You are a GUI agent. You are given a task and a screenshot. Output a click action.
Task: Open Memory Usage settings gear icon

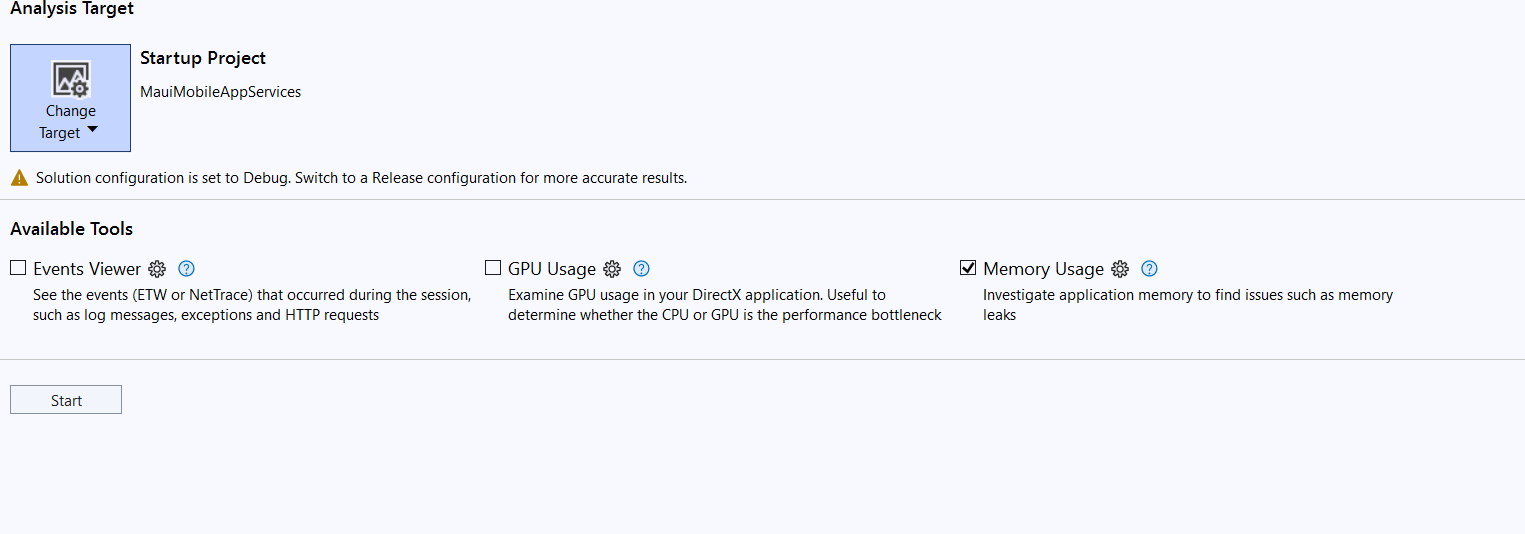click(x=1120, y=269)
